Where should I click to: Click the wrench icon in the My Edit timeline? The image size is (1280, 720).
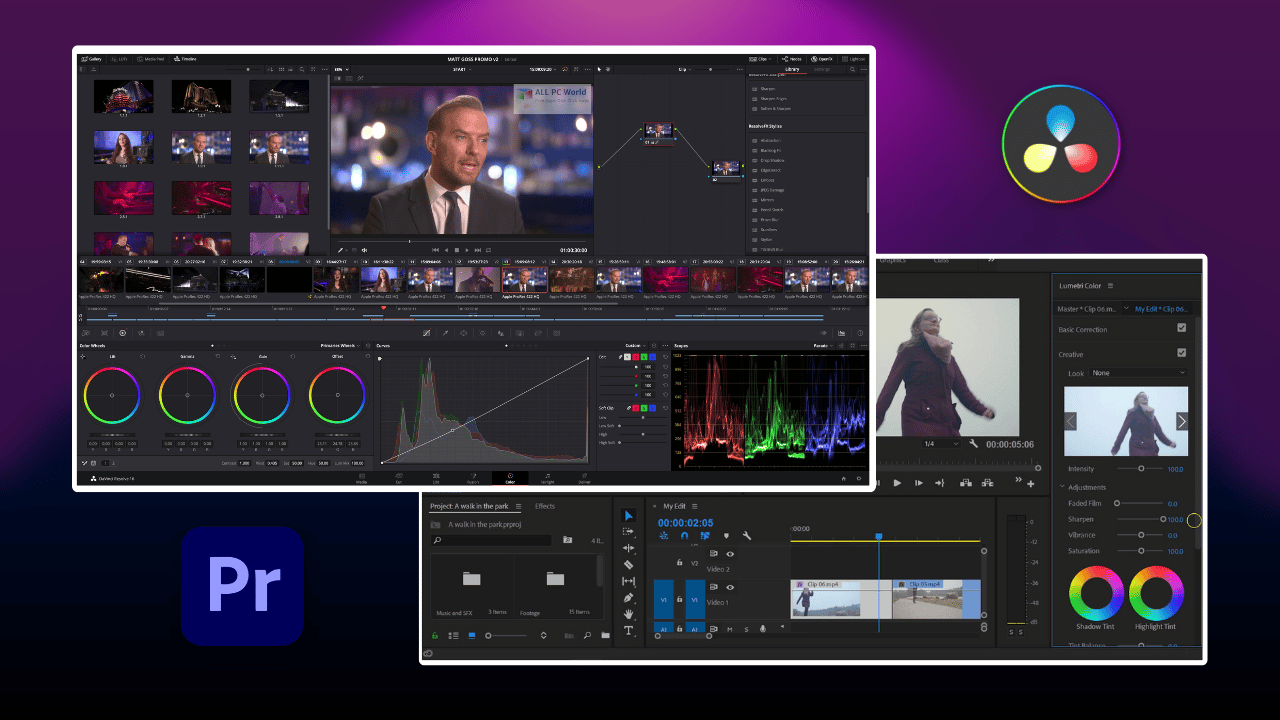click(746, 536)
